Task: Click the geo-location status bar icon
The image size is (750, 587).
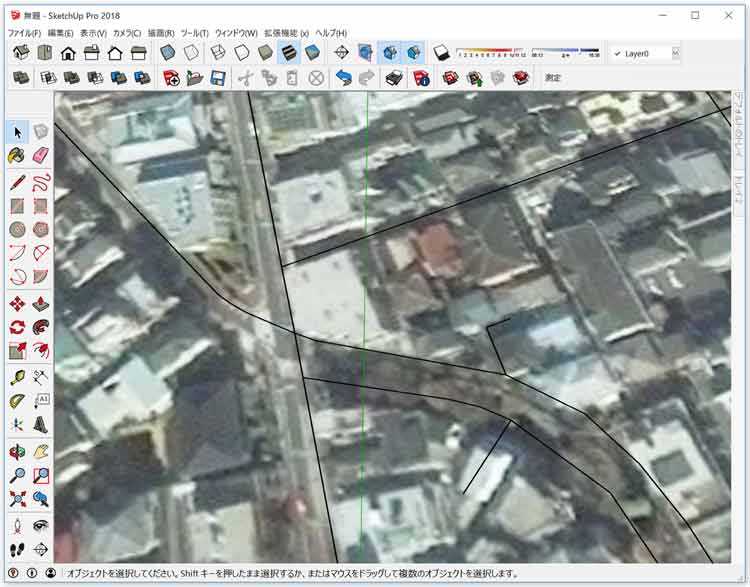Action: 13,573
